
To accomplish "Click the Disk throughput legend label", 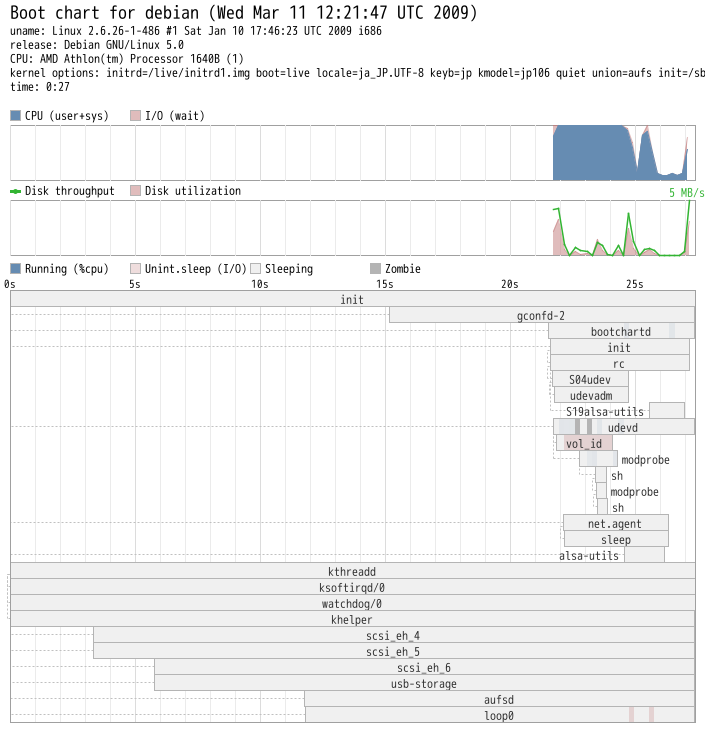I will [x=70, y=191].
